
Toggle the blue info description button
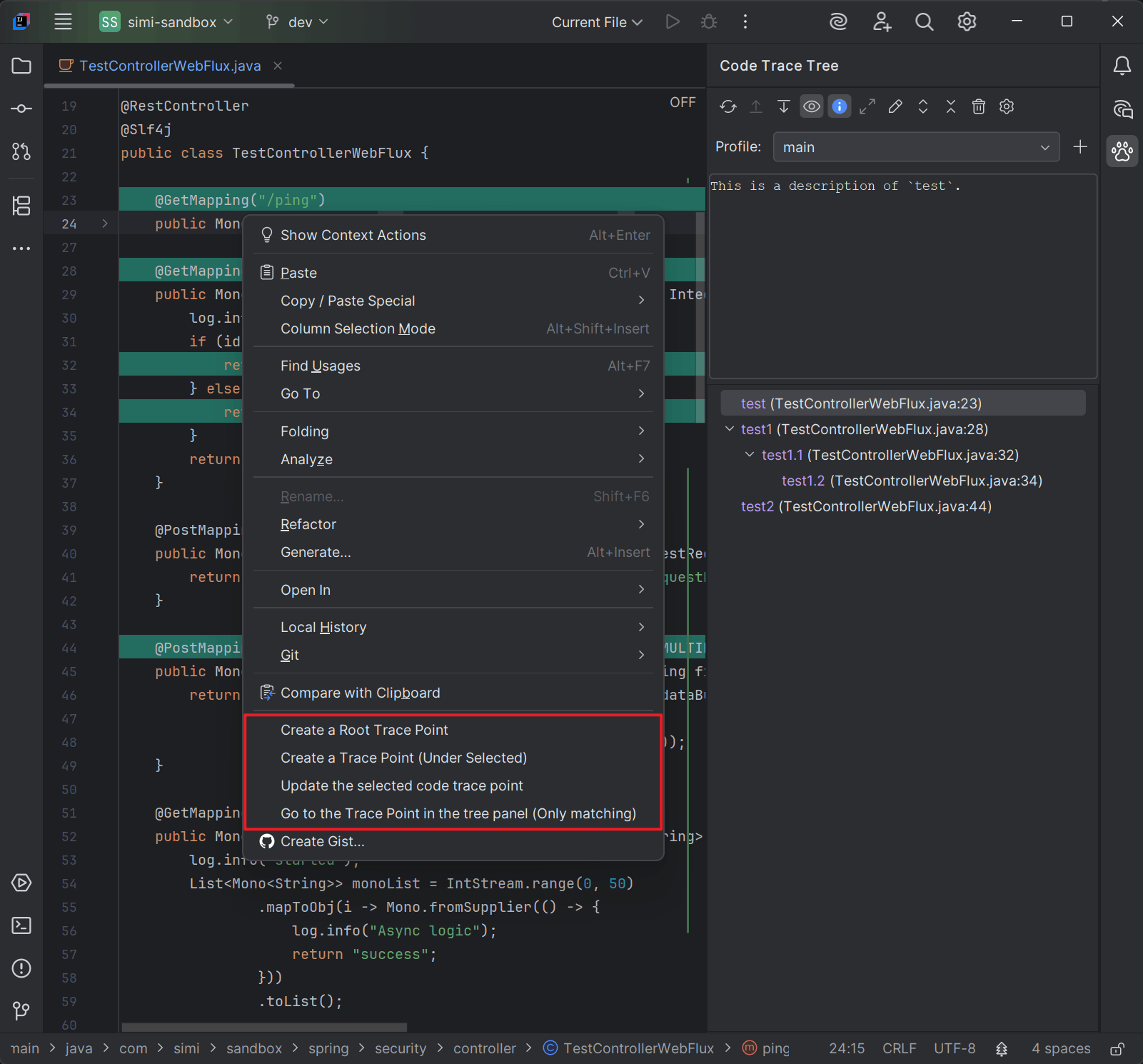[x=840, y=106]
